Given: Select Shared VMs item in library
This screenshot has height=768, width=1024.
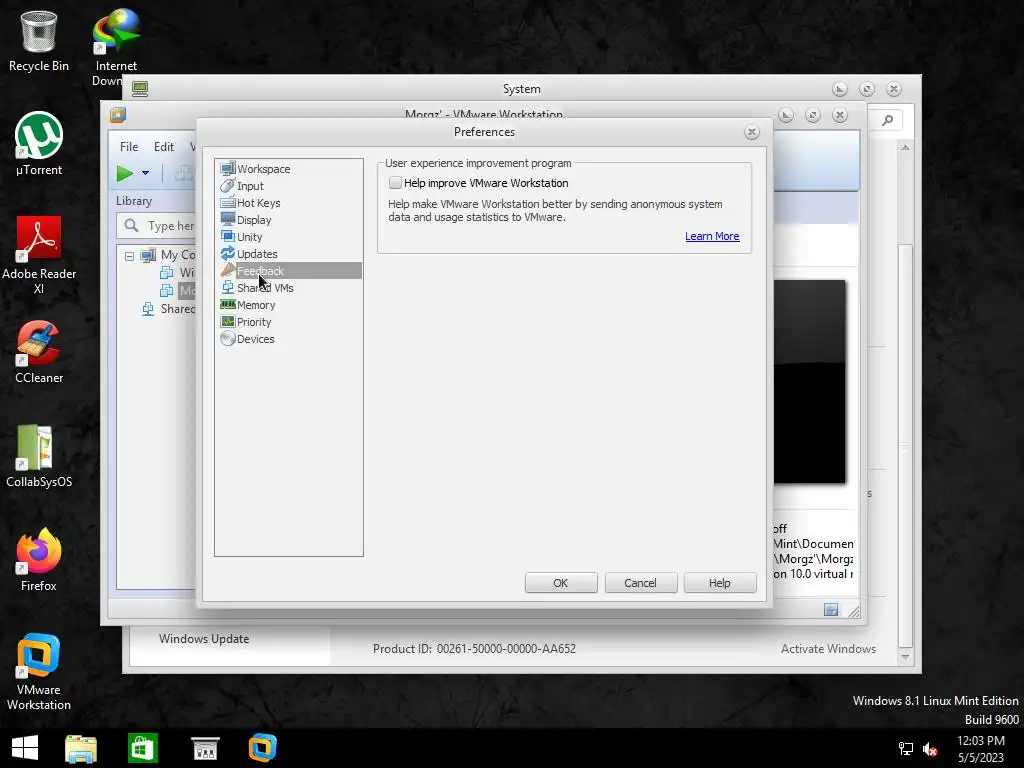Looking at the screenshot, I should [169, 308].
